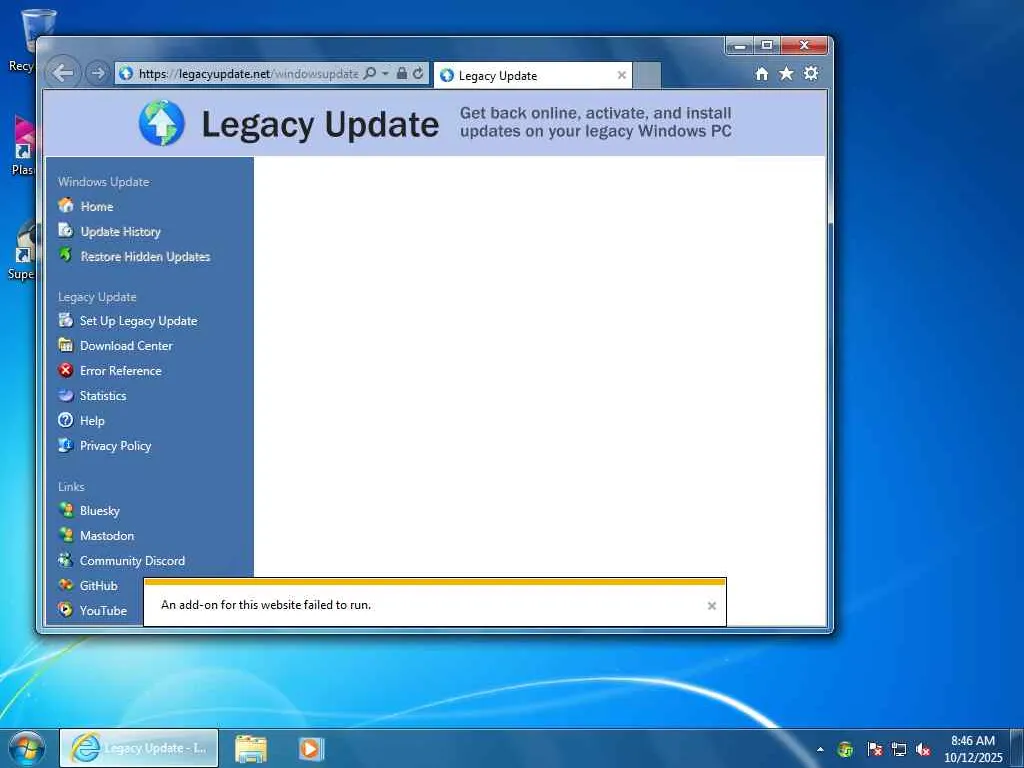Open the GitHub link
Screen dimensions: 1024x768
[98, 586]
